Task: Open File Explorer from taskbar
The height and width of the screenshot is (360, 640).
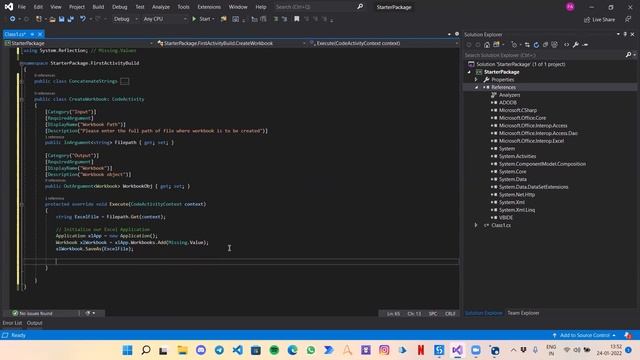Action: pyautogui.click(x=182, y=350)
